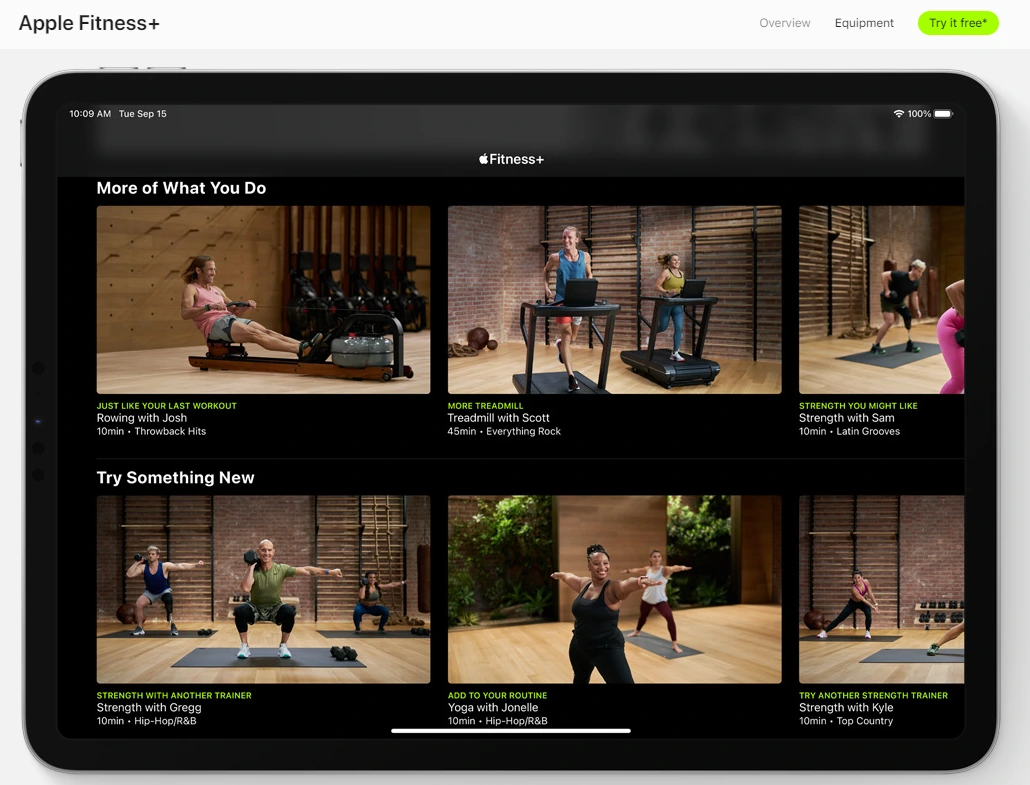Click the battery icon in iPad status bar
This screenshot has height=785, width=1030.
tap(943, 114)
